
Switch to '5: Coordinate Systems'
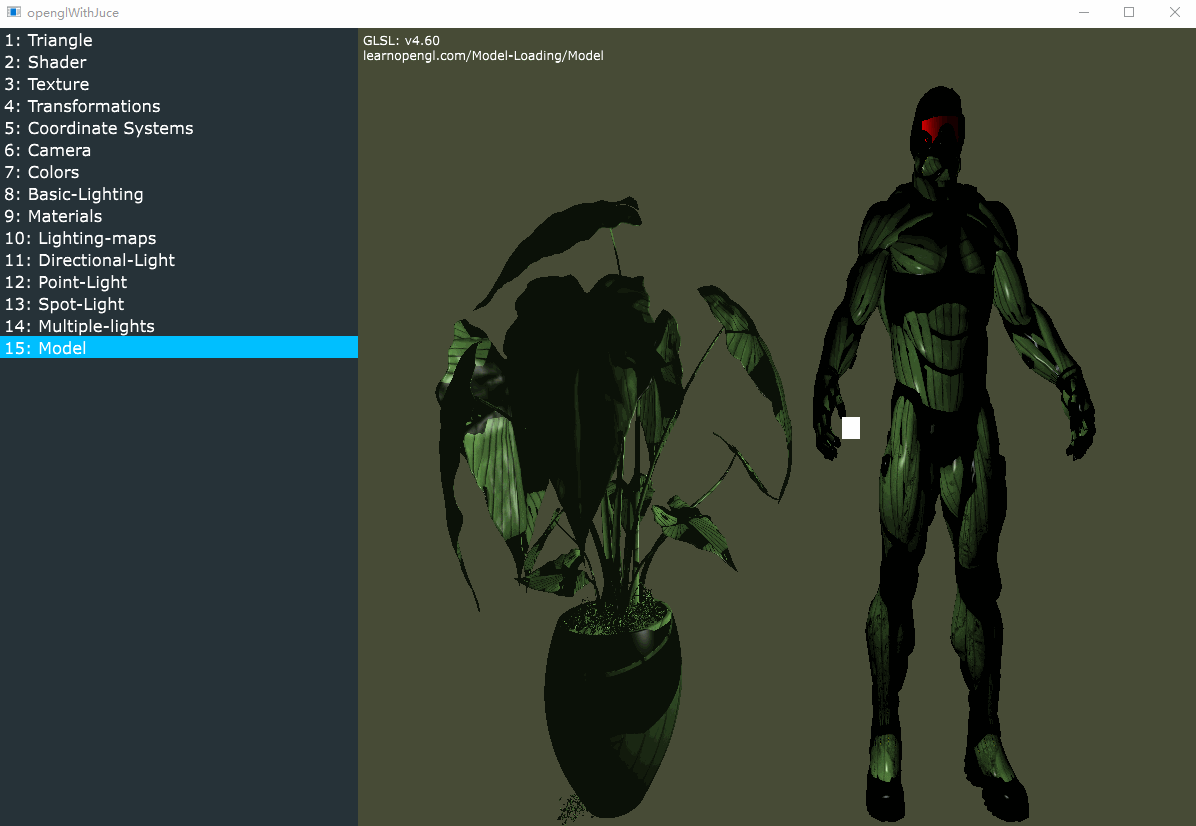178,128
